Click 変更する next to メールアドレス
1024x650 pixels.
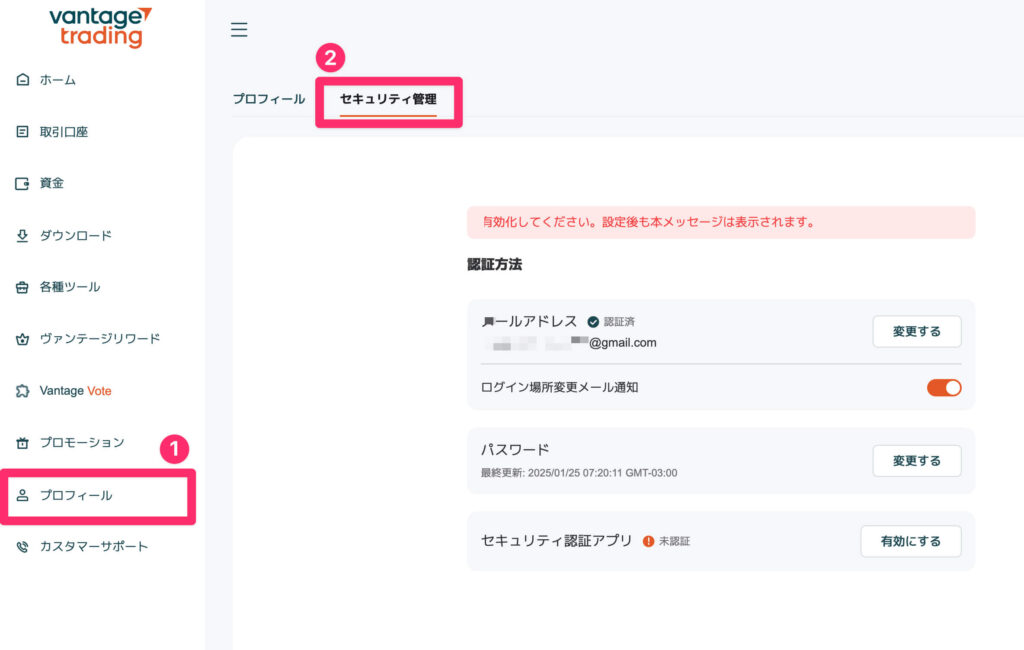pos(916,331)
